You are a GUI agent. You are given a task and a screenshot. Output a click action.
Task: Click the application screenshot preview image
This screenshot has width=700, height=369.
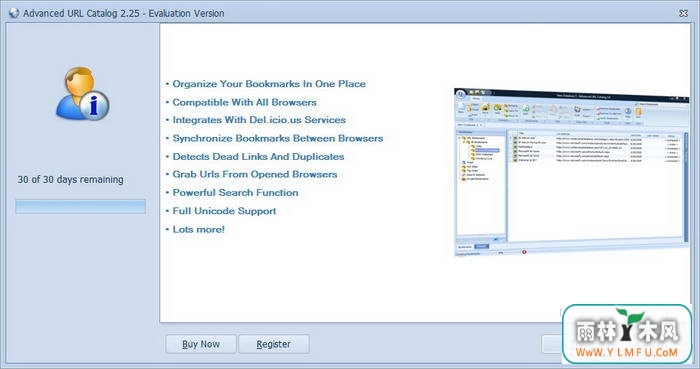tap(571, 172)
